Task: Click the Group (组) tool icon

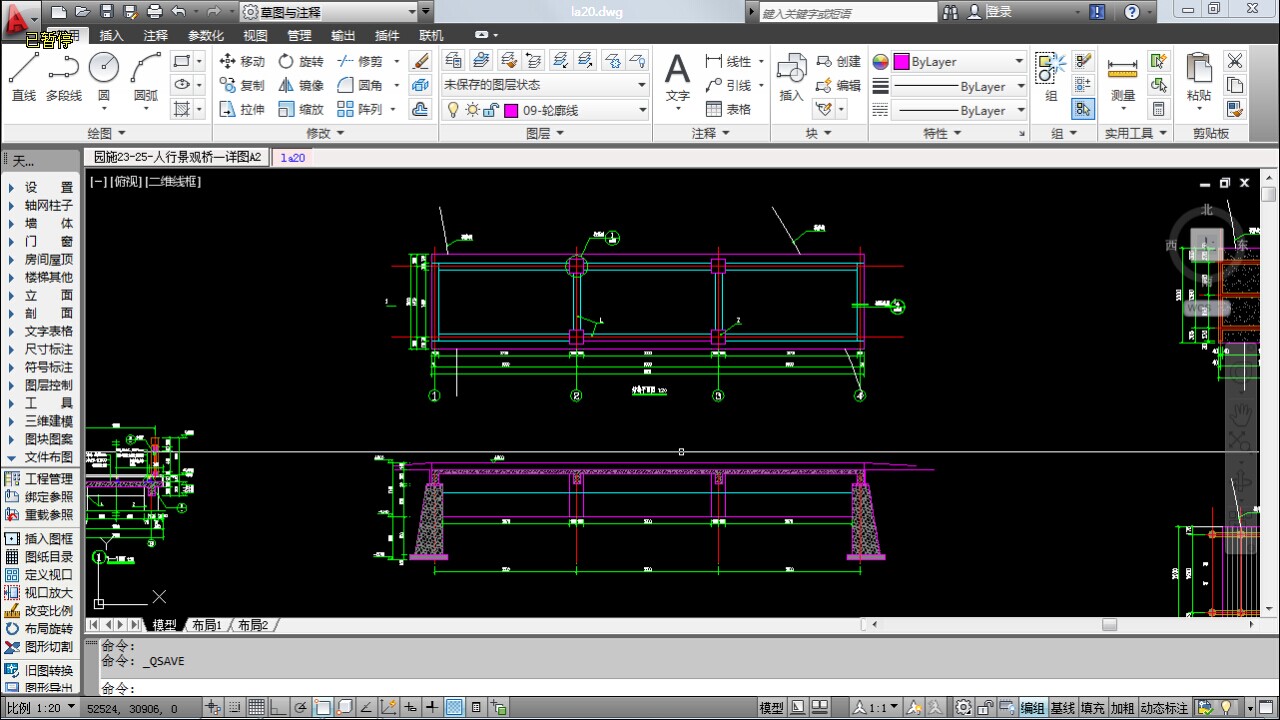Action: [1051, 78]
